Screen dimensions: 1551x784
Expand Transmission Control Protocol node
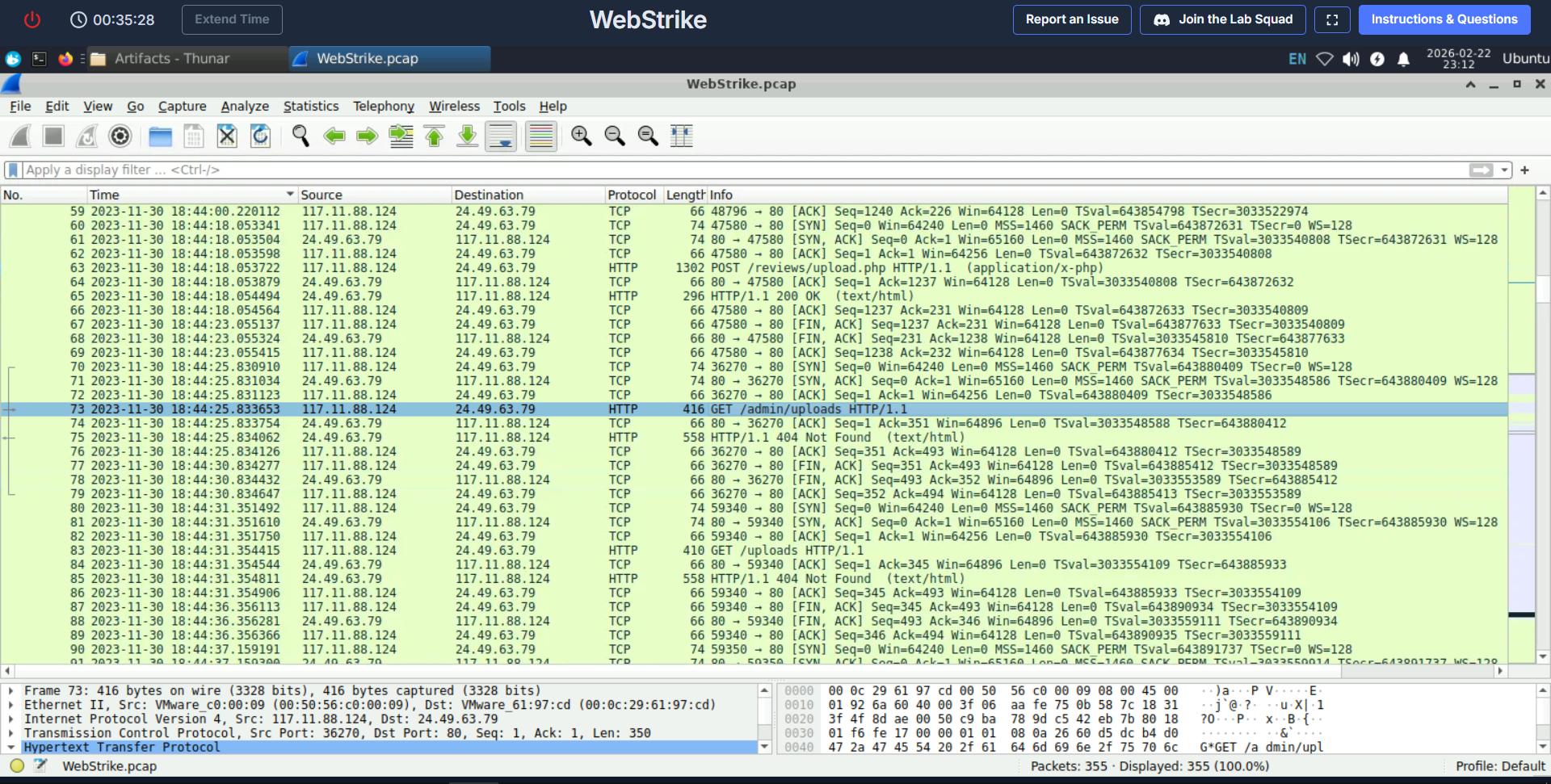[11, 733]
